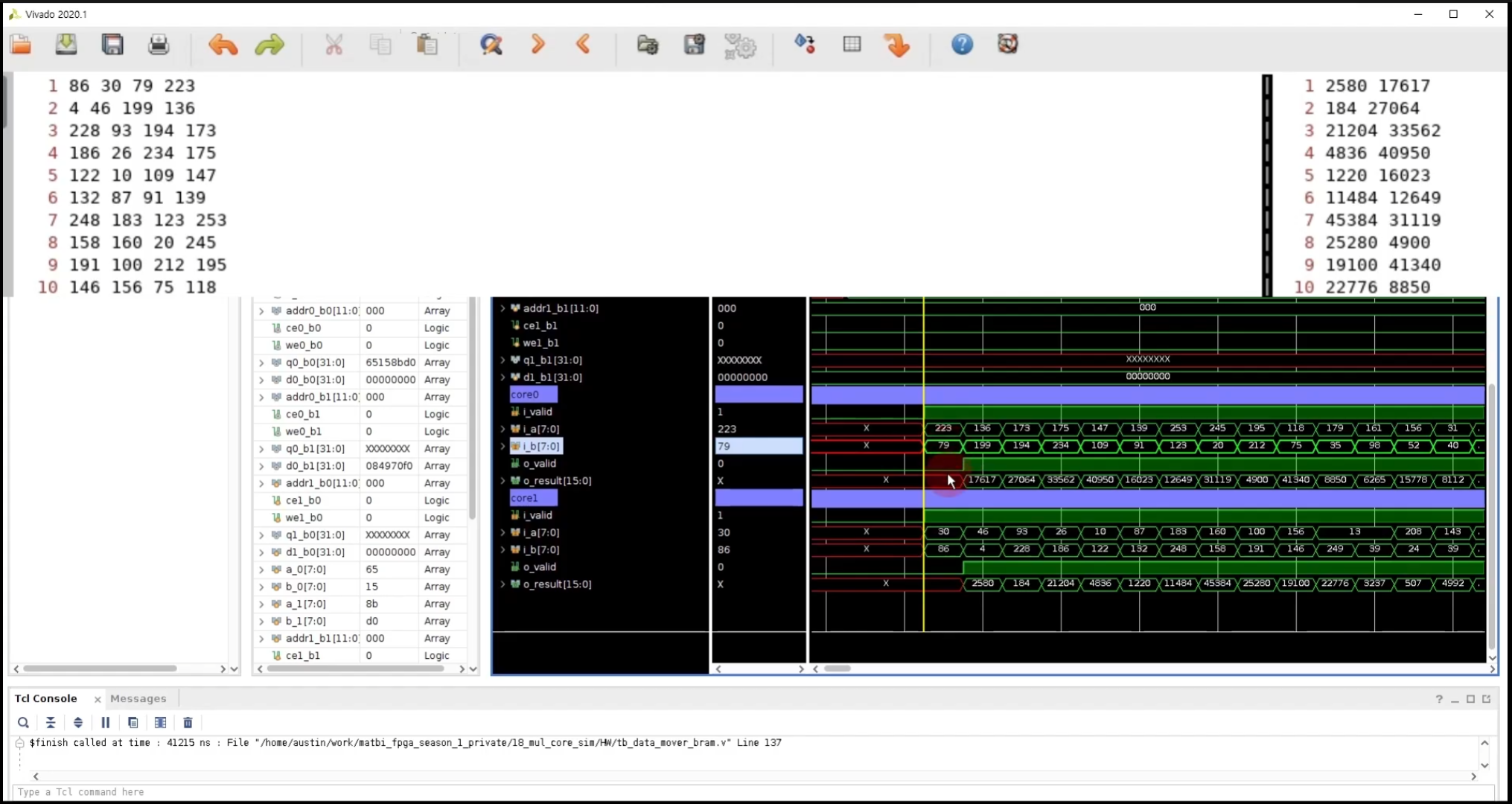Collapse the $finish console message node
The width and height of the screenshot is (1512, 804).
pyautogui.click(x=20, y=743)
